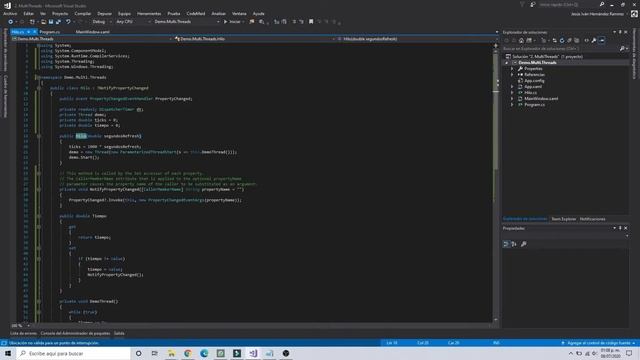Switch to the Notificaciones tab

[592, 219]
